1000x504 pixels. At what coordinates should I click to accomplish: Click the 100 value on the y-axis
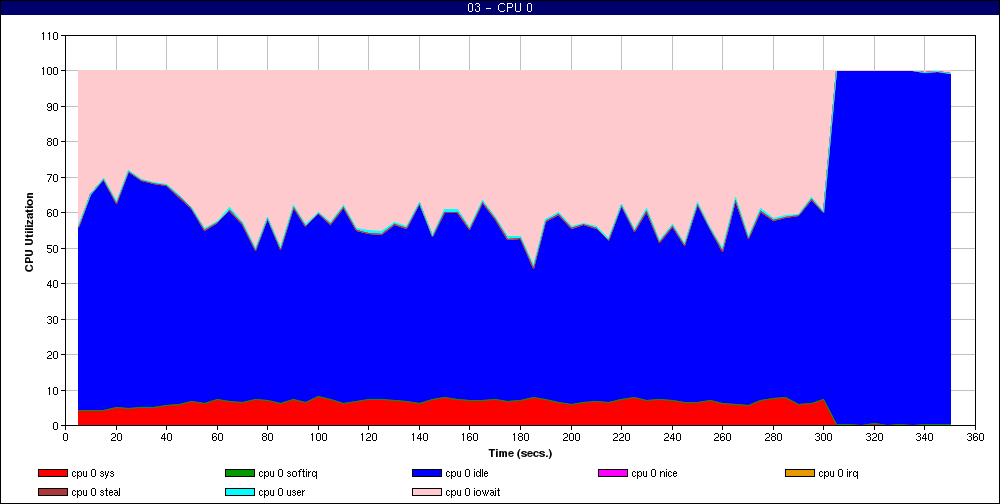point(49,71)
